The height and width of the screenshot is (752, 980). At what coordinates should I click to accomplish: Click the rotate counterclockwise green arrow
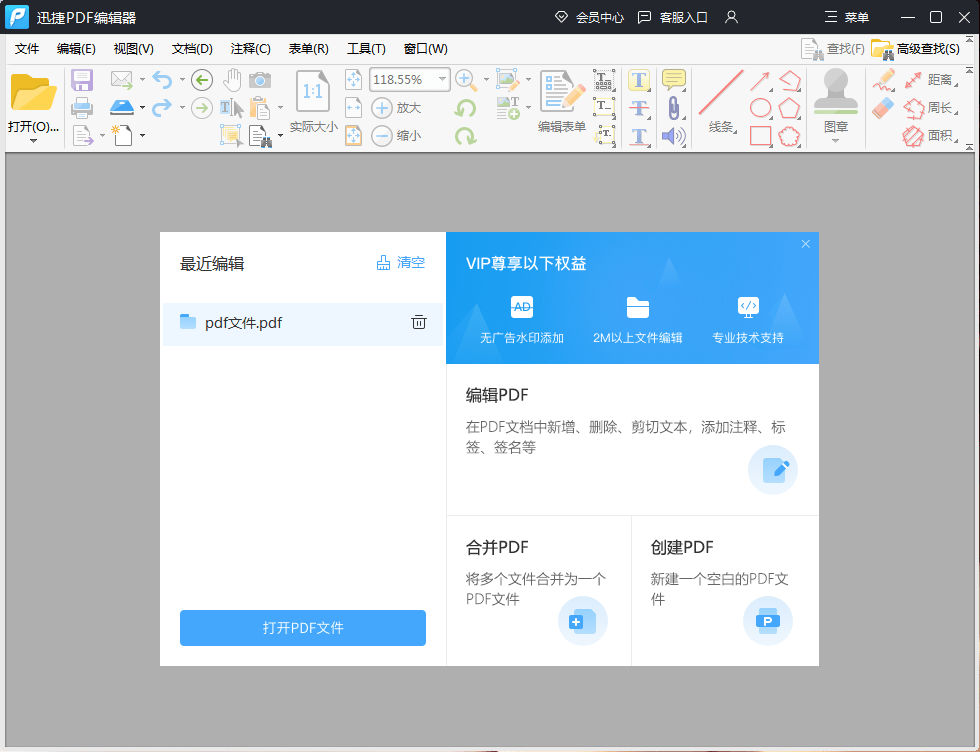click(x=466, y=108)
